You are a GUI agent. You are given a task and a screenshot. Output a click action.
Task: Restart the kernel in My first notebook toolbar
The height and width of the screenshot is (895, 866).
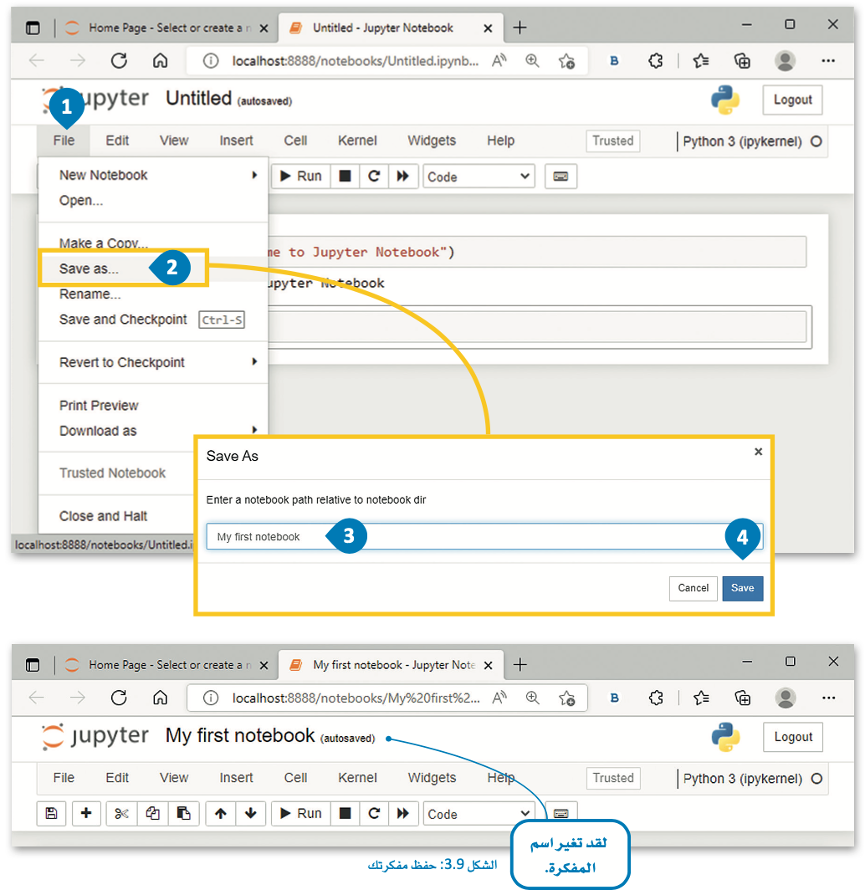pyautogui.click(x=374, y=813)
